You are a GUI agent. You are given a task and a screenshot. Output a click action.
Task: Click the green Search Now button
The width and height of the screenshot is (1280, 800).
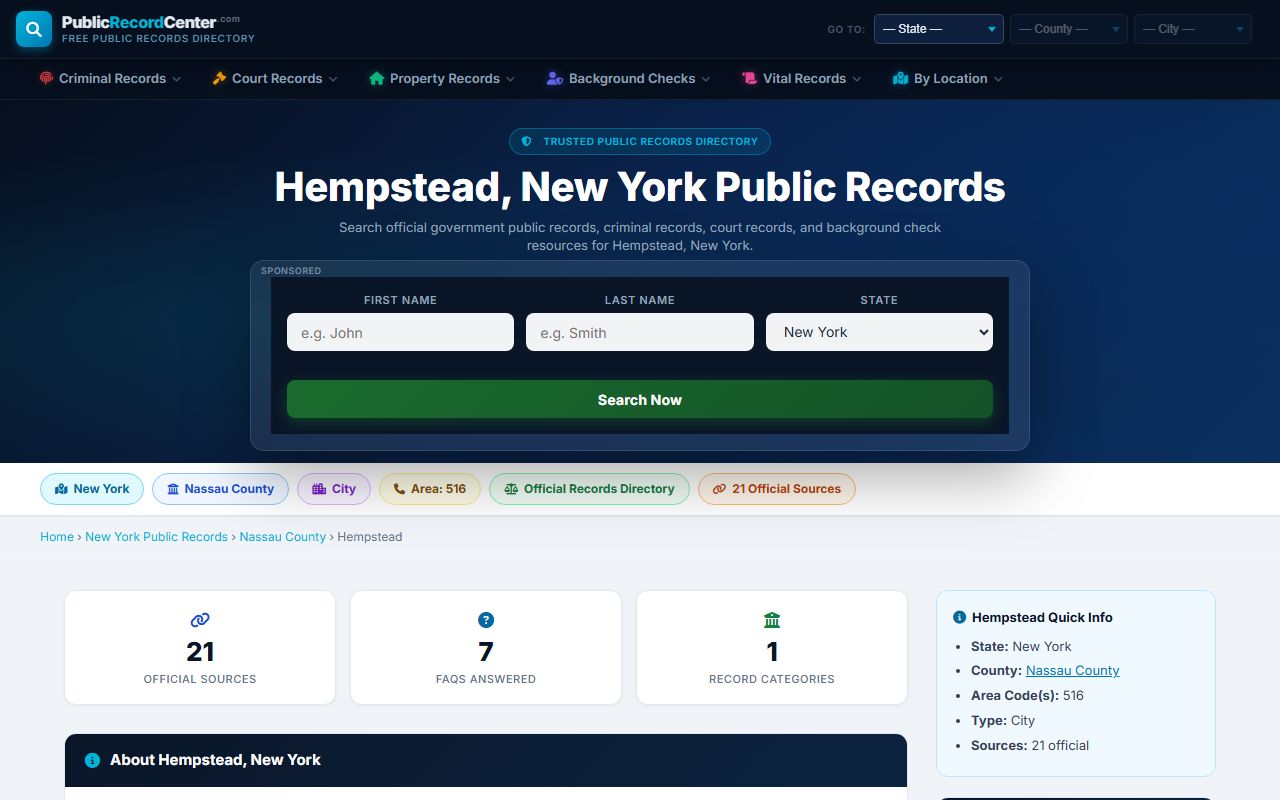[x=640, y=399]
